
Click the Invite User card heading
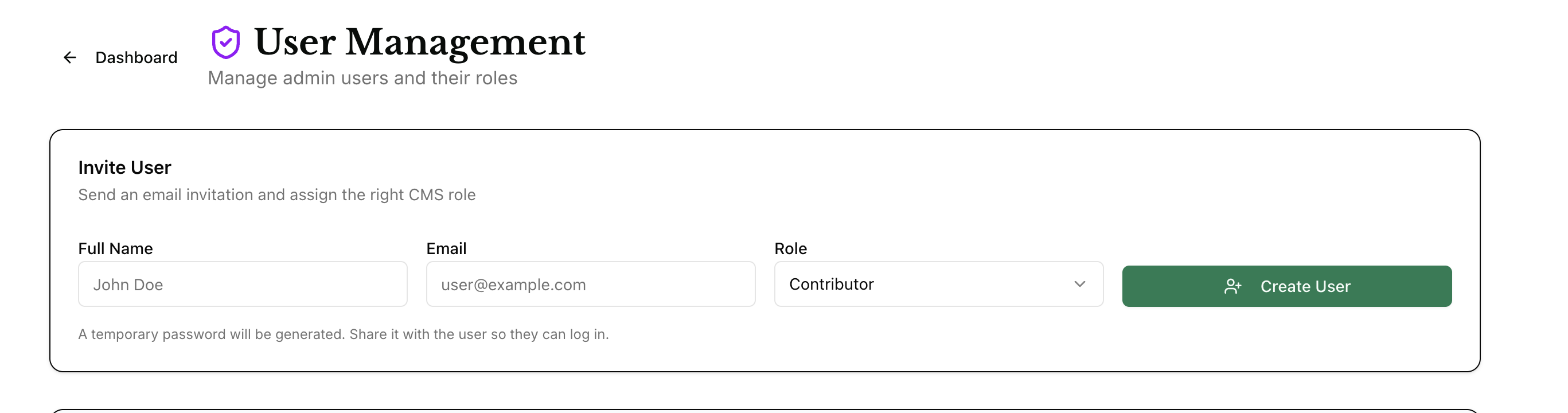[x=125, y=167]
